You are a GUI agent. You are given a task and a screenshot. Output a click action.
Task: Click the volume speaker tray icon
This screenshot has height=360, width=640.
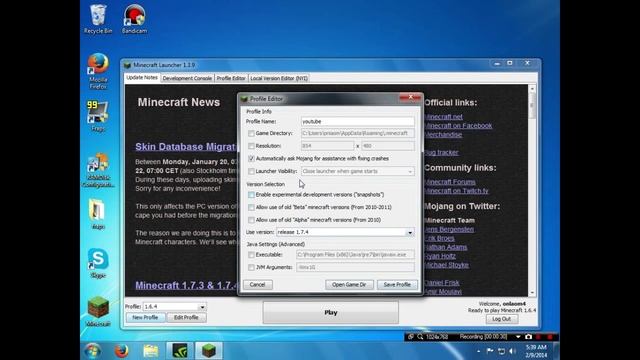(x=513, y=351)
